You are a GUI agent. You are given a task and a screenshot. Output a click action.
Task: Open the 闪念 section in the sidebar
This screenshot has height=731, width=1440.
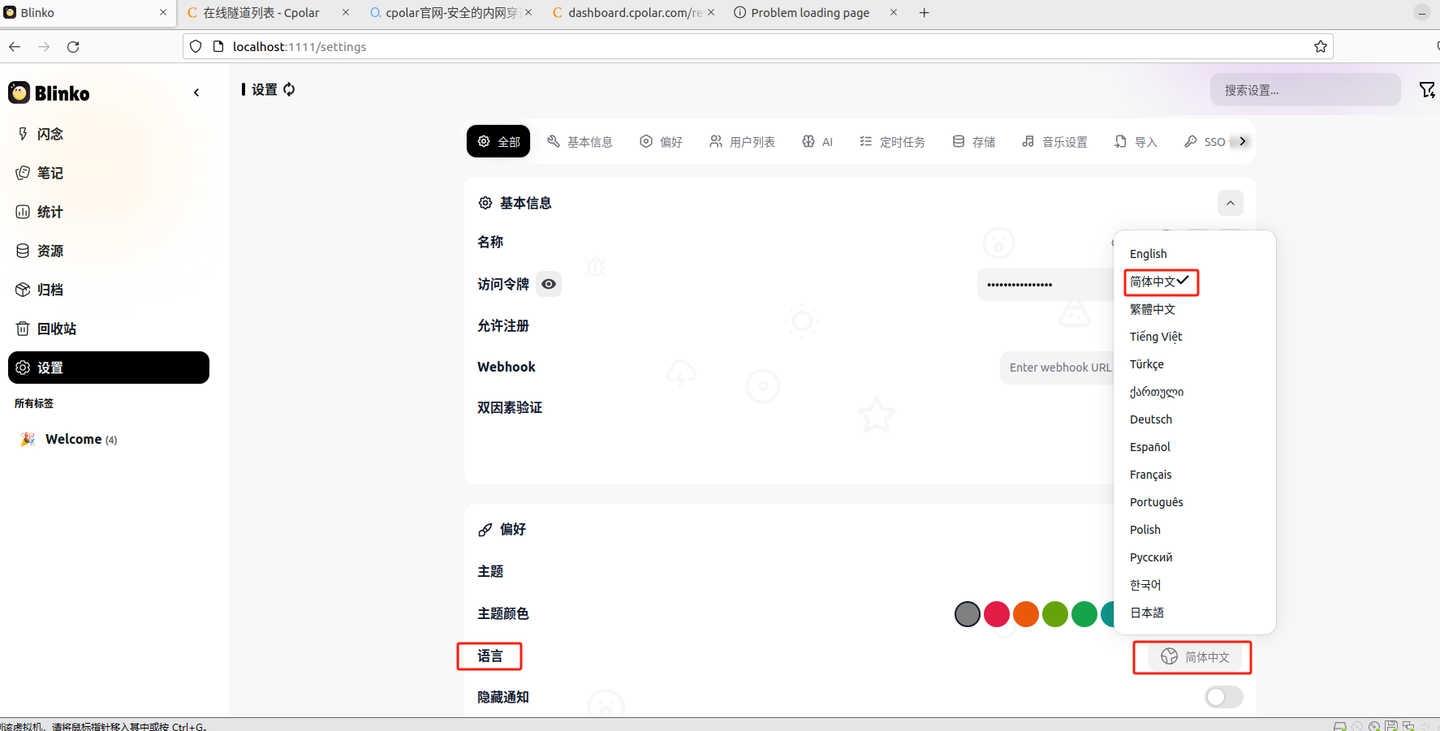[50, 133]
